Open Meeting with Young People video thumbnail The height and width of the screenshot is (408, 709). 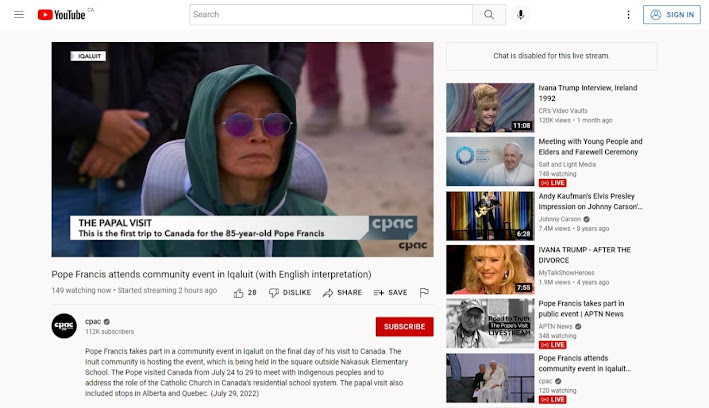pyautogui.click(x=490, y=161)
